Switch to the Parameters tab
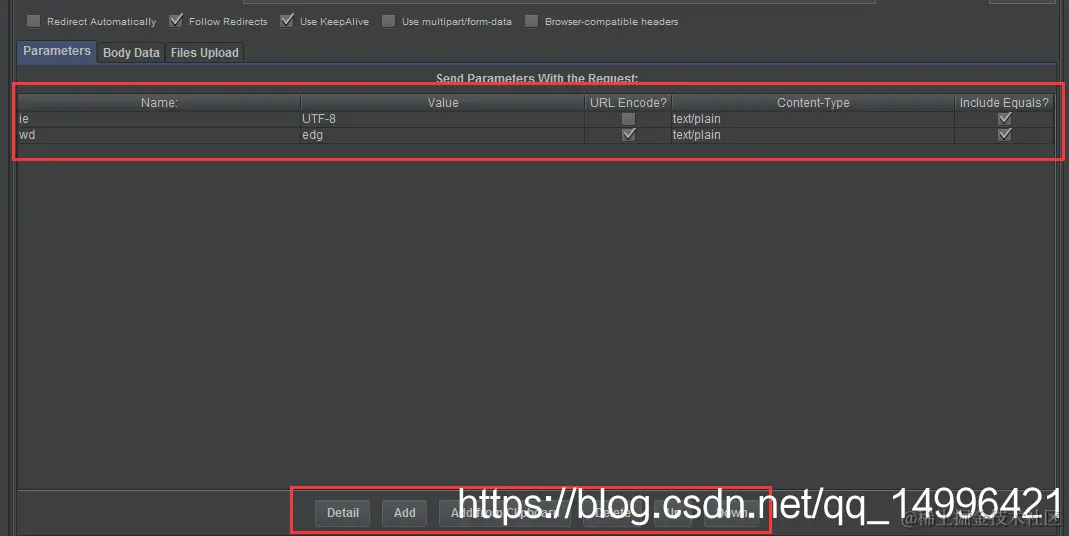Viewport: 1069px width, 536px height. point(57,52)
